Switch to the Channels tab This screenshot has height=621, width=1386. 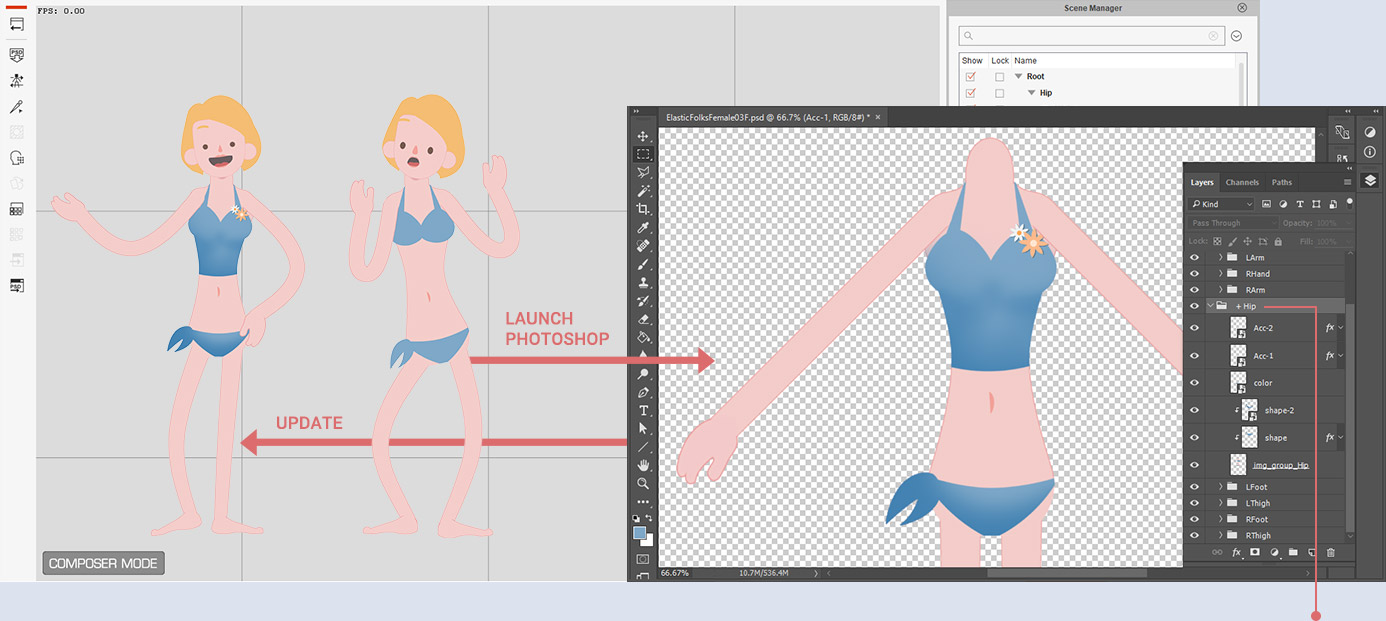click(x=1242, y=182)
